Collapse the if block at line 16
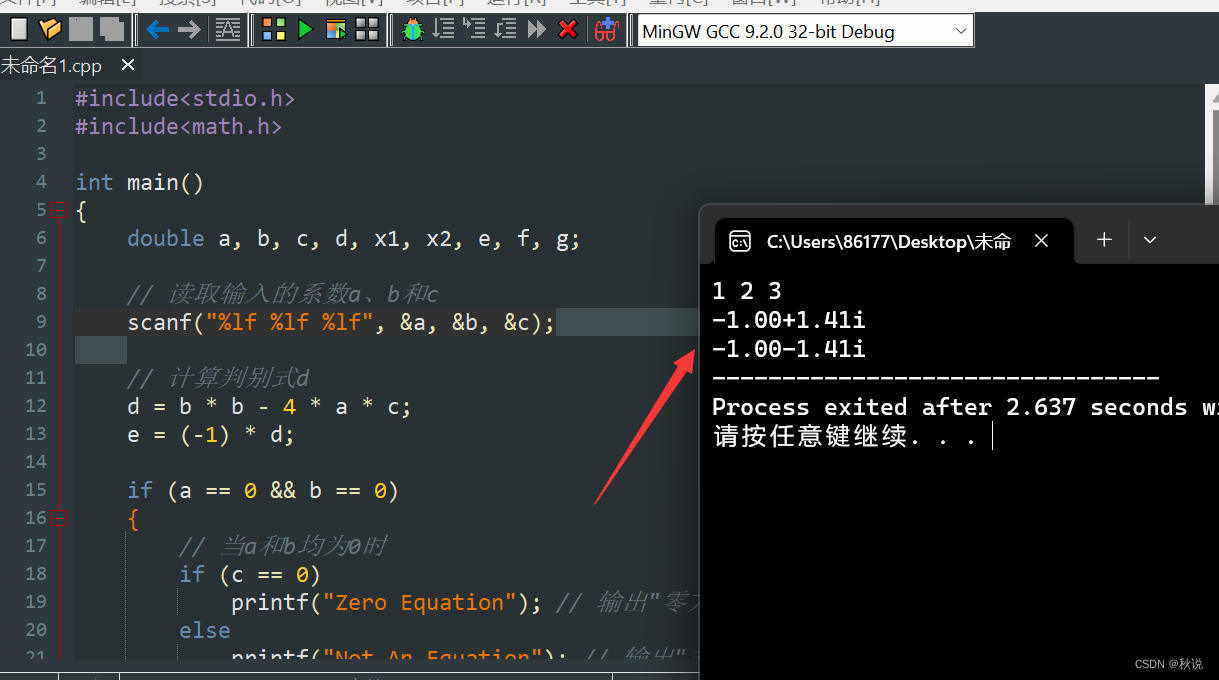The height and width of the screenshot is (680, 1219). pyautogui.click(x=60, y=517)
